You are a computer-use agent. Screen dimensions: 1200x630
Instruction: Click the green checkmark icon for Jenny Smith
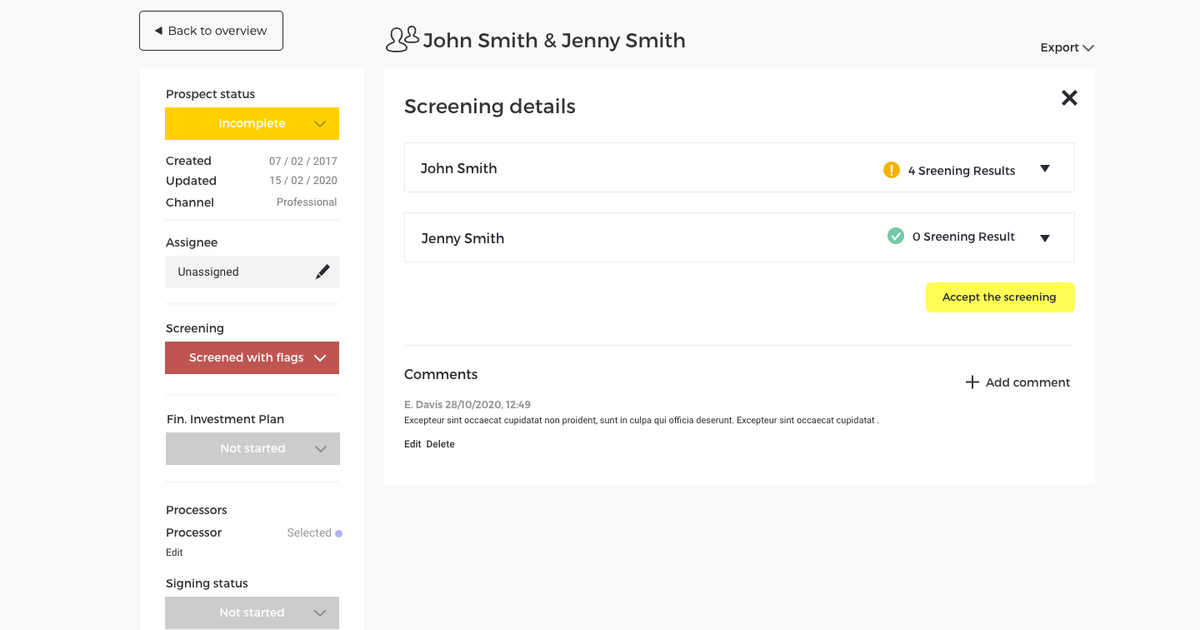click(896, 236)
